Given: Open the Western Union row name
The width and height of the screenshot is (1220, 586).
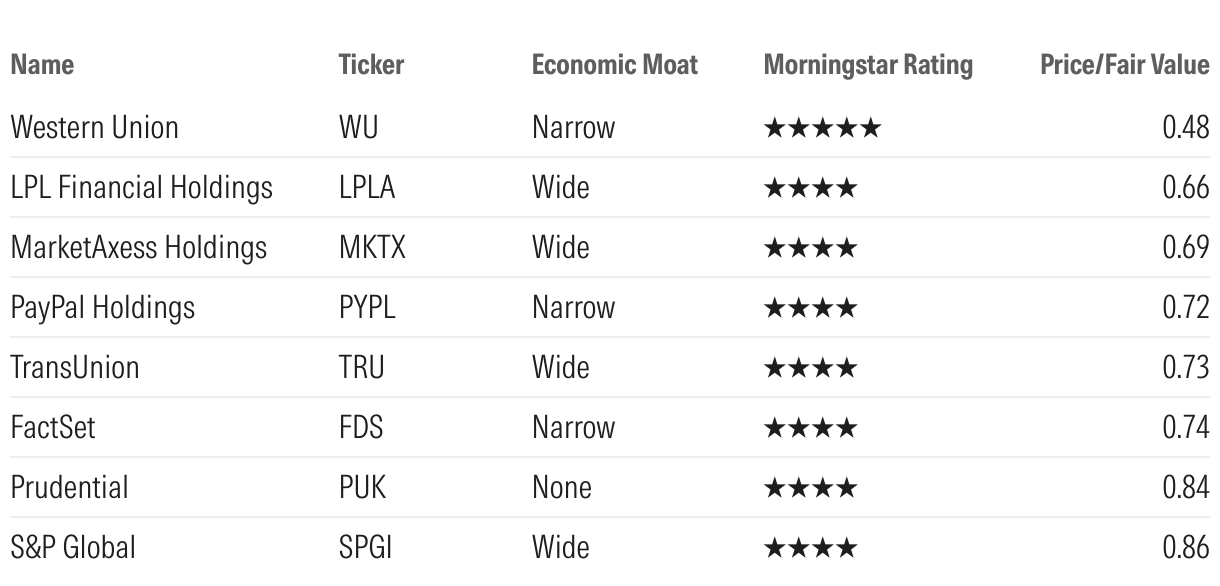Looking at the screenshot, I should click(x=94, y=127).
